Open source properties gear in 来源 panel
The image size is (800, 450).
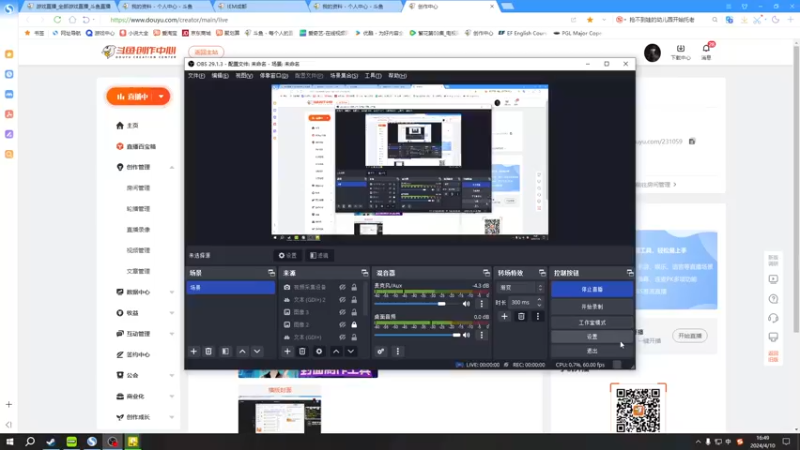click(x=319, y=352)
